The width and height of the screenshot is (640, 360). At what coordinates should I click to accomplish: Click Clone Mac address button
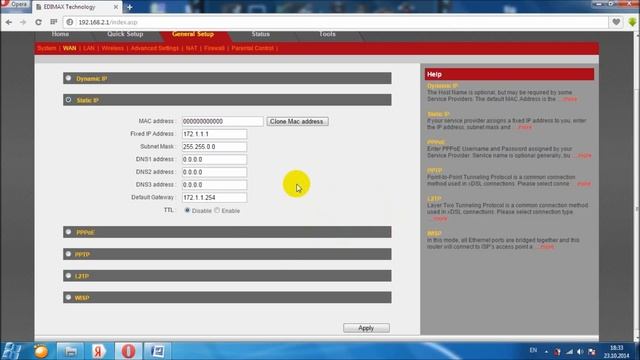pos(298,121)
